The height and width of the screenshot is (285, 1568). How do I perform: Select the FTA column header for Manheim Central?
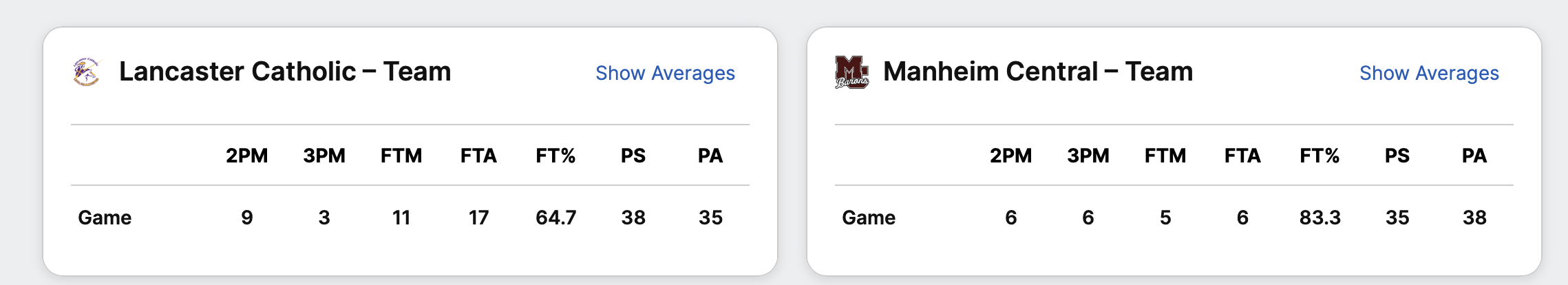[1242, 156]
